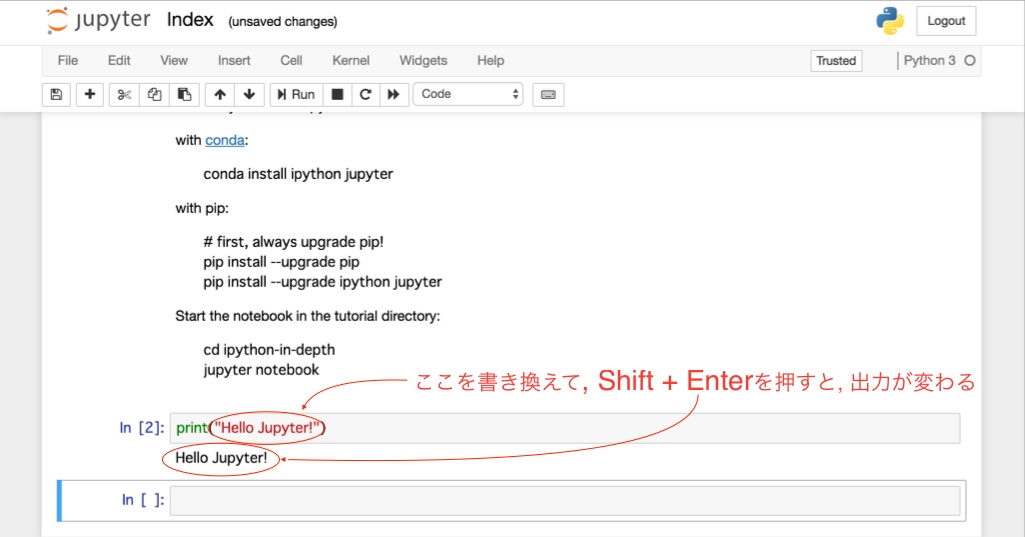Click '# first, always upgrade pip!' line
This screenshot has width=1025, height=537.
coord(294,242)
